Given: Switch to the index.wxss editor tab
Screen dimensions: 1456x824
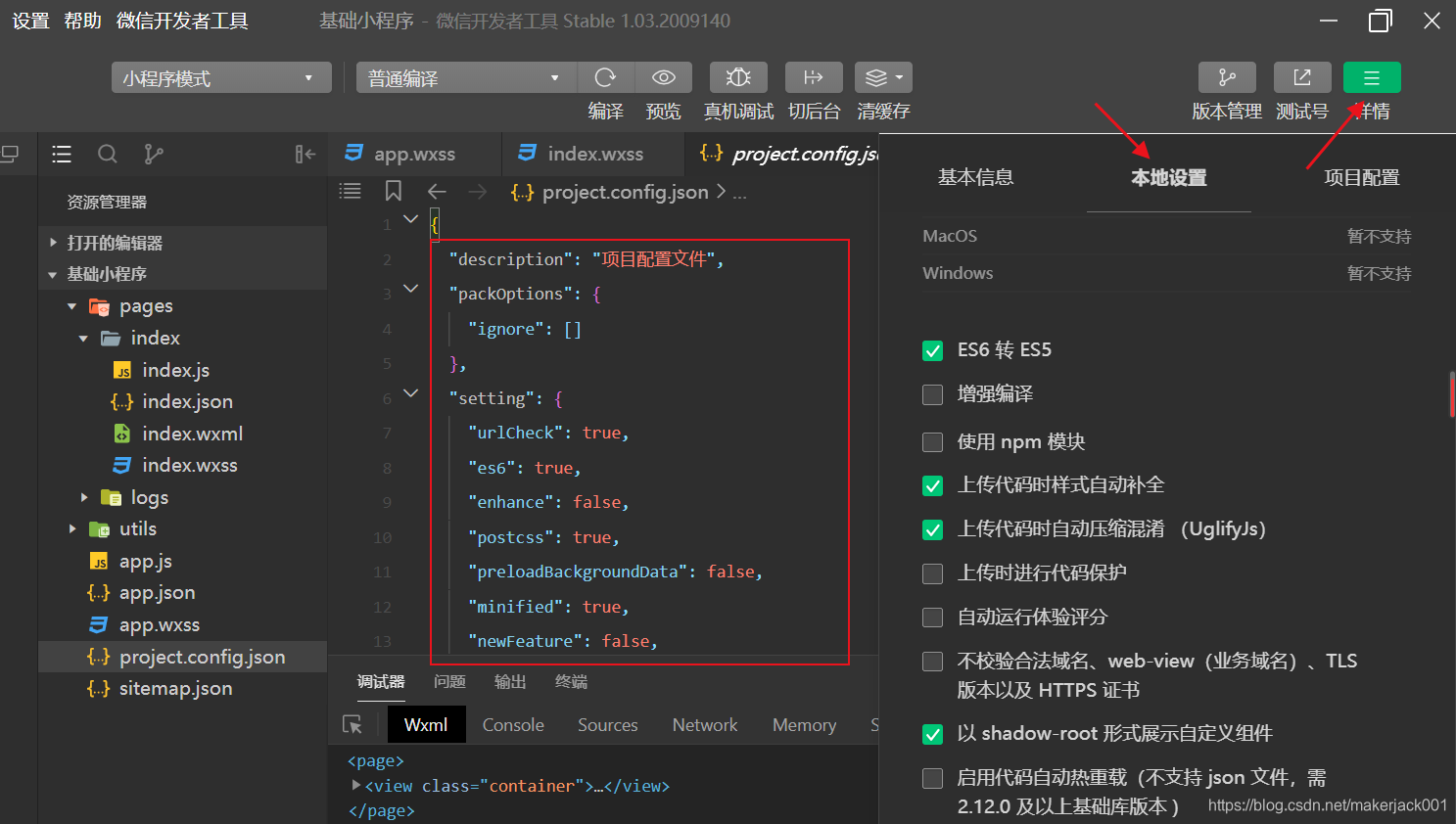Looking at the screenshot, I should point(593,154).
